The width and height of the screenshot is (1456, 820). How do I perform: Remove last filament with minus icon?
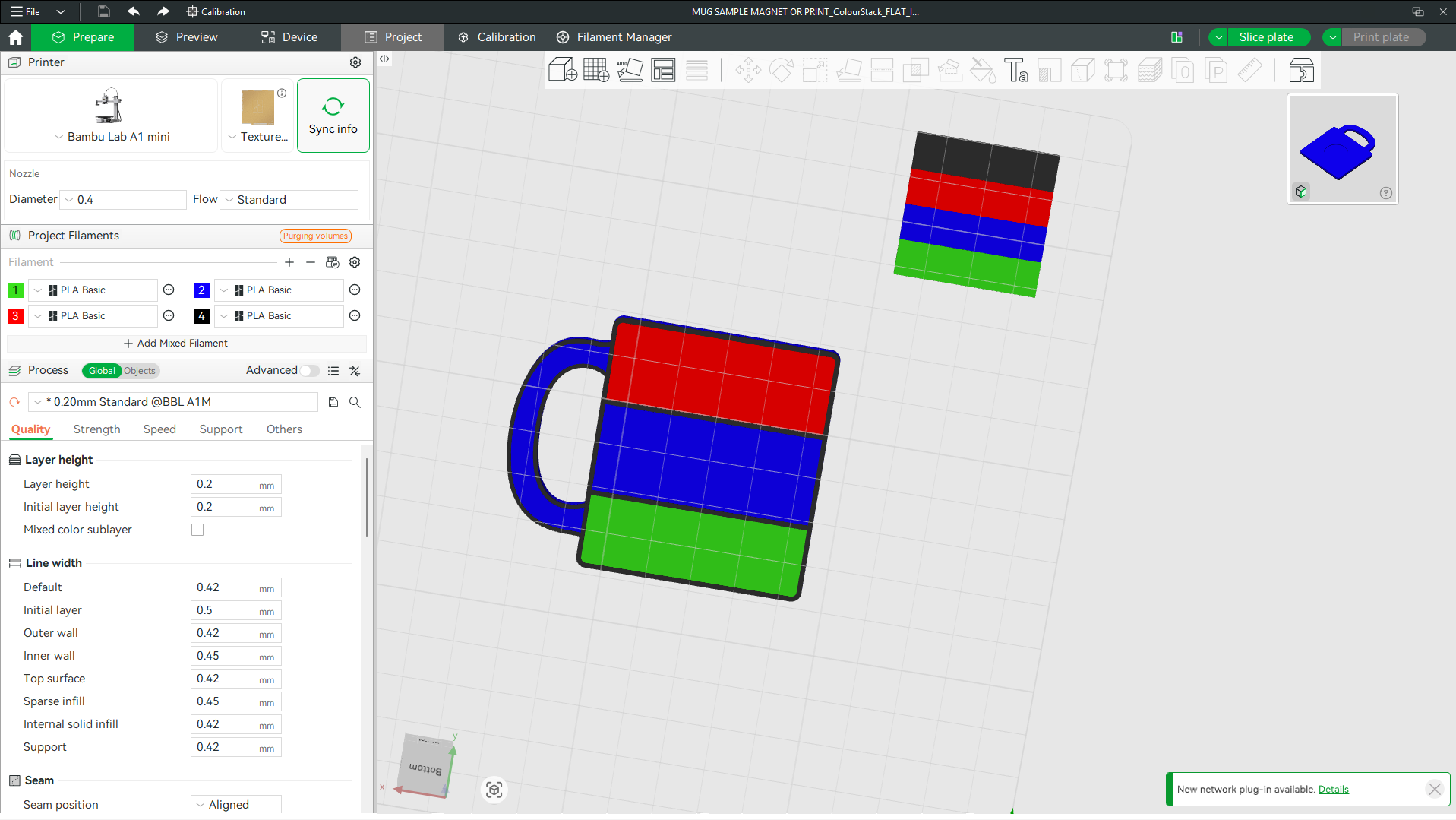coord(311,262)
